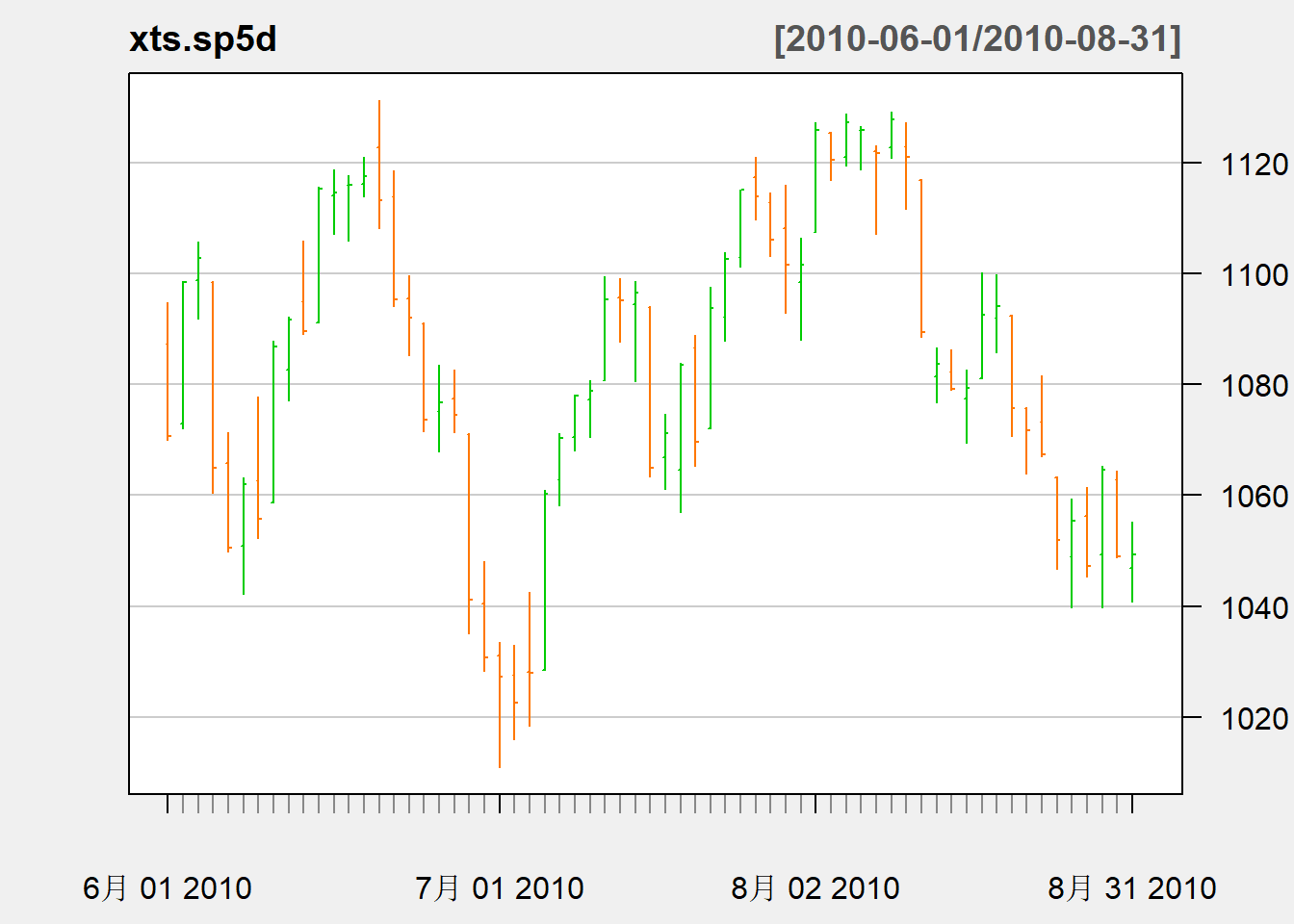Click the 6月 01 2010 x-axis label
1294x924 pixels.
[168, 887]
